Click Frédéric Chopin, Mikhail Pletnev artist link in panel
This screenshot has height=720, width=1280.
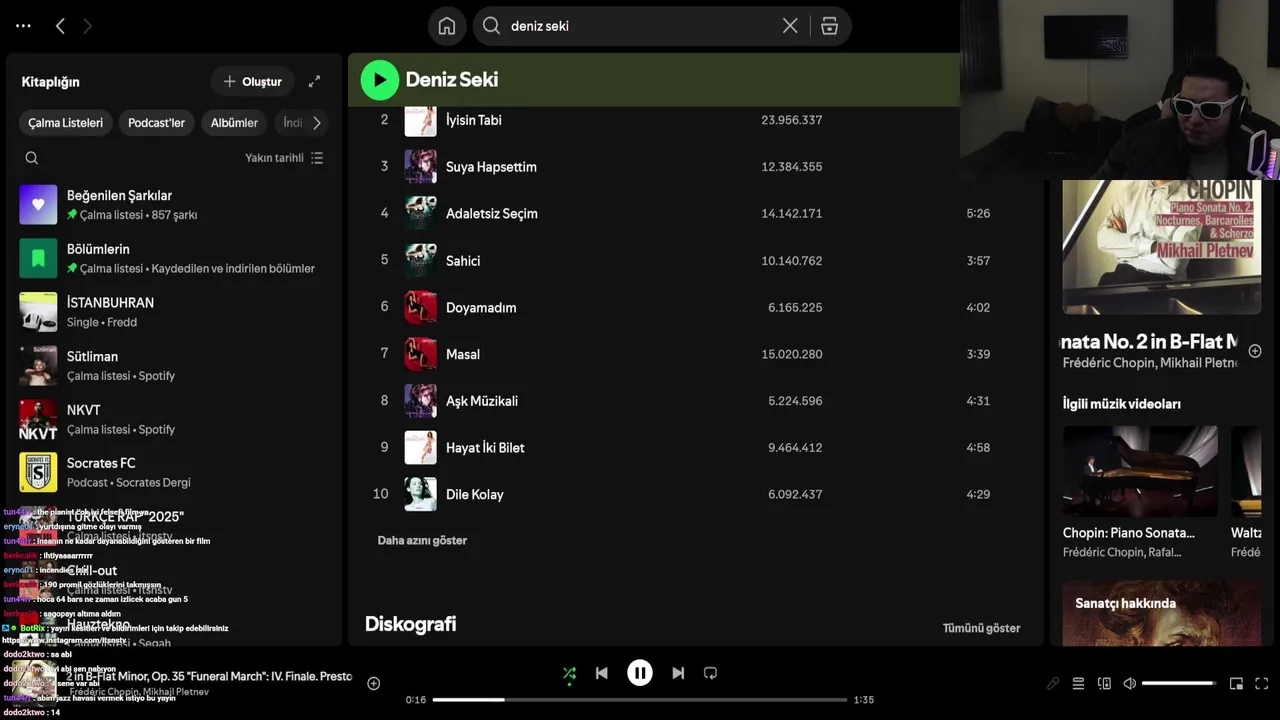click(x=1150, y=363)
